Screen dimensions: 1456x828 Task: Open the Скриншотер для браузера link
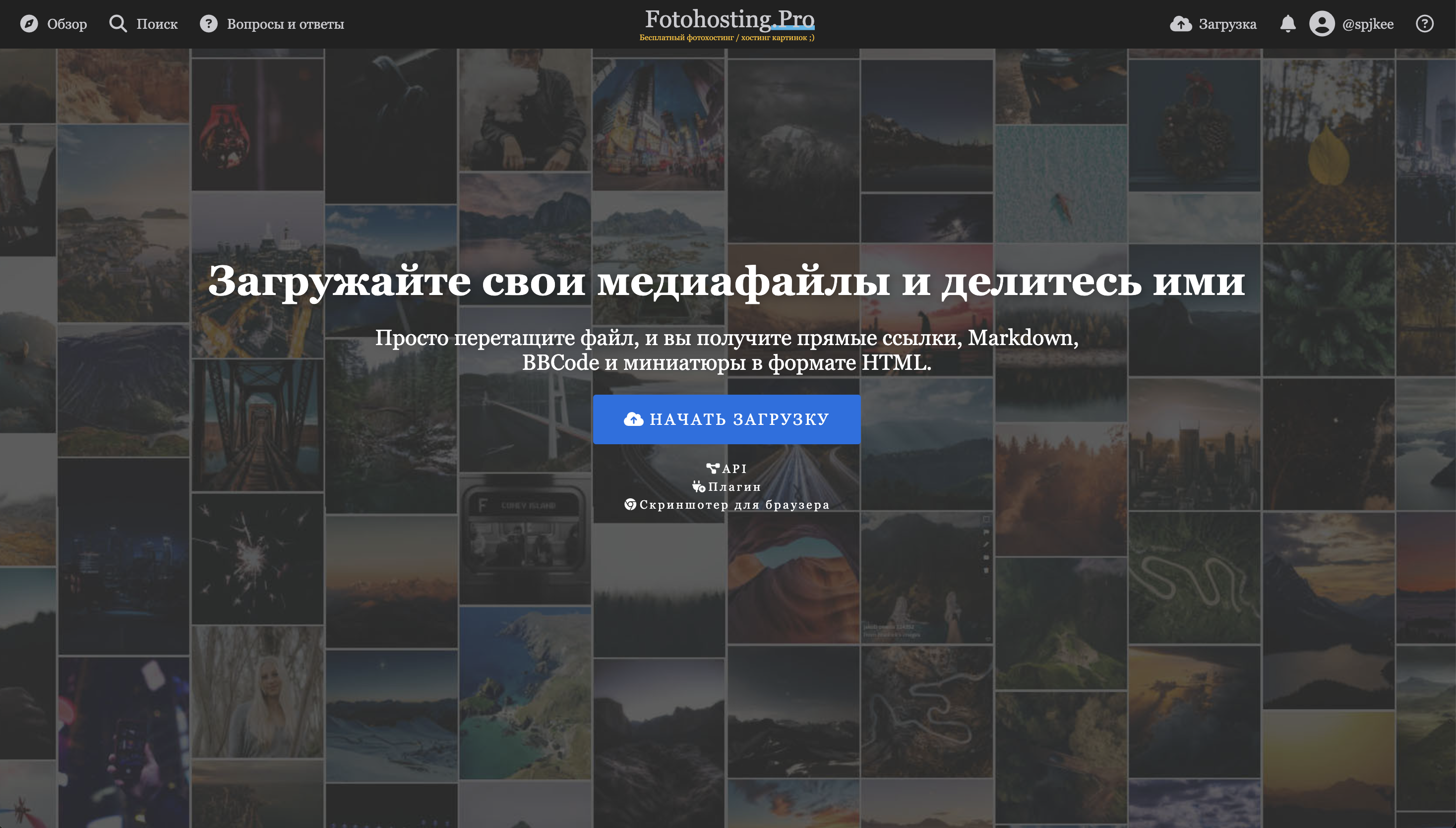point(734,505)
